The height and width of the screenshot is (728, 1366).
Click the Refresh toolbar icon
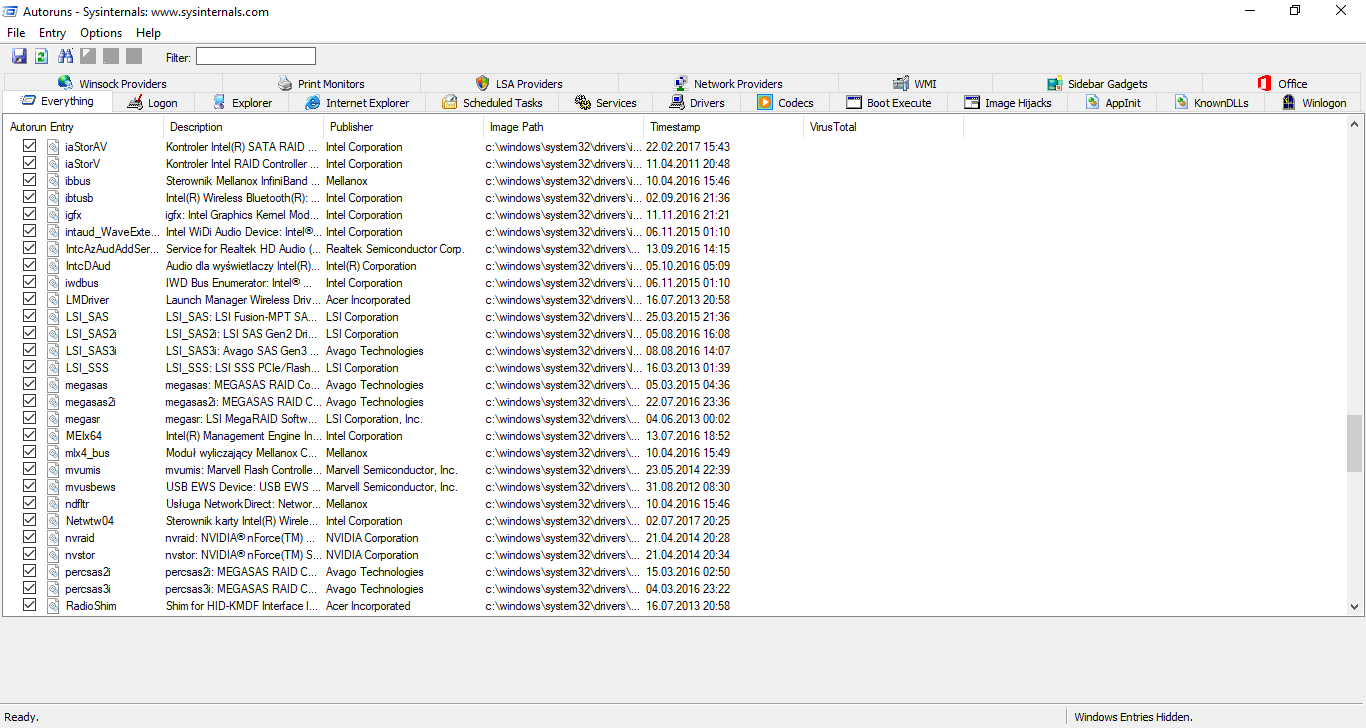point(42,56)
